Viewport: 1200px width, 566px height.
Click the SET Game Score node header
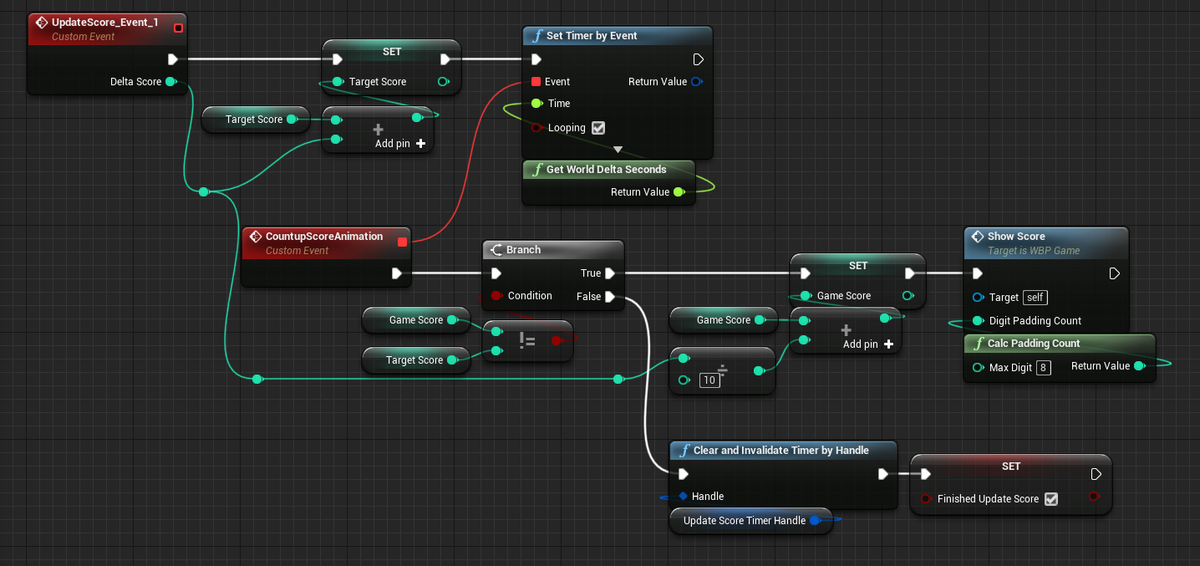(858, 265)
